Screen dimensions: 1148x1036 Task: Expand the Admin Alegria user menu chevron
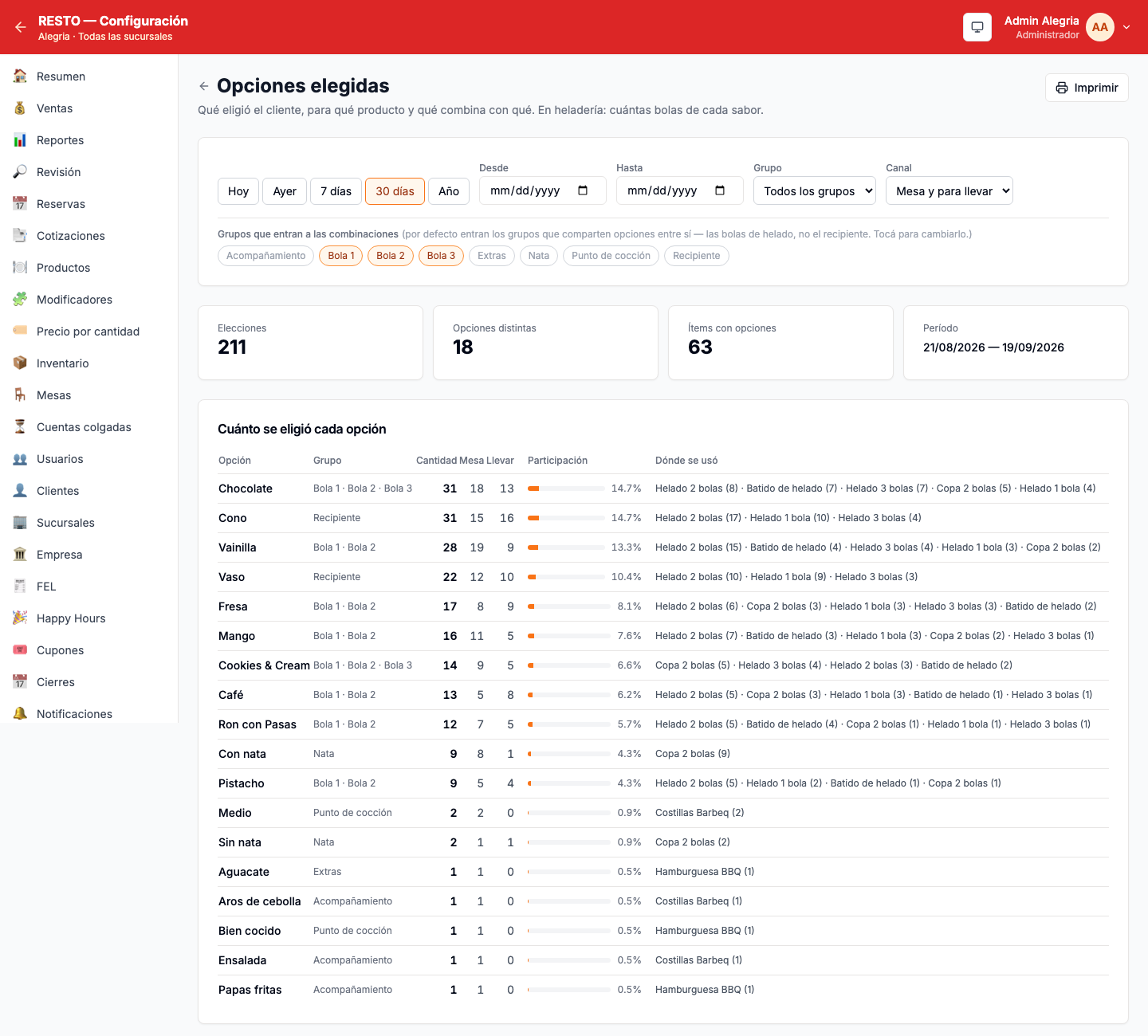point(1126,27)
